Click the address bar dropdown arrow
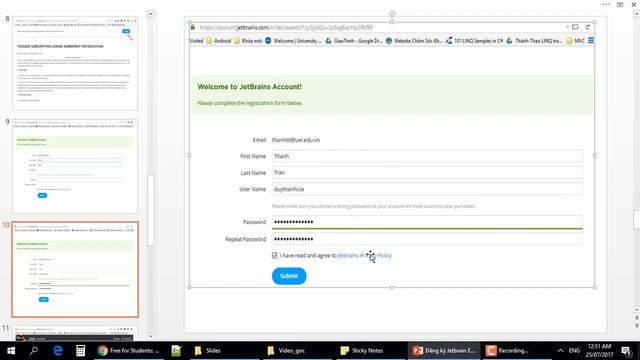Viewport: 640px width, 360px height. [567, 27]
